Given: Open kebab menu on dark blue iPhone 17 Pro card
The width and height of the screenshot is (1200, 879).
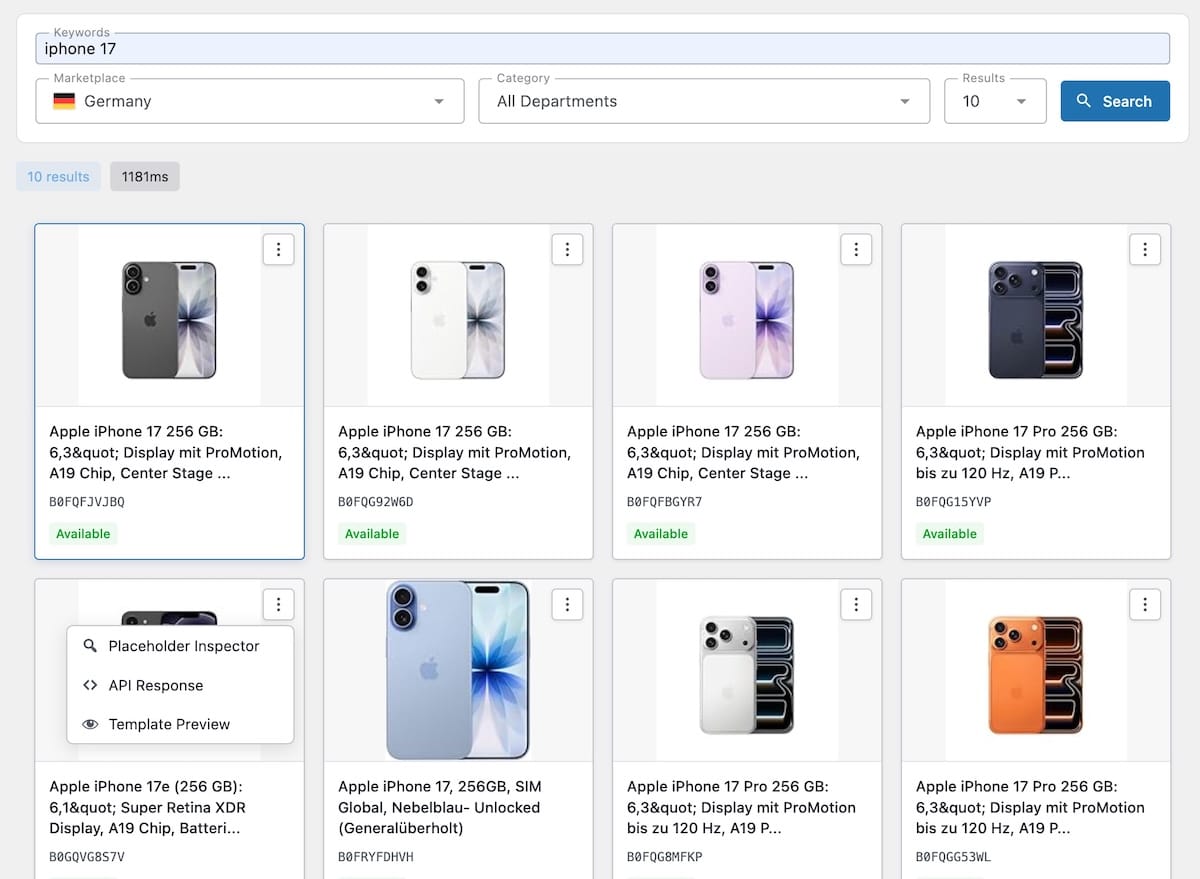Looking at the screenshot, I should (1145, 249).
